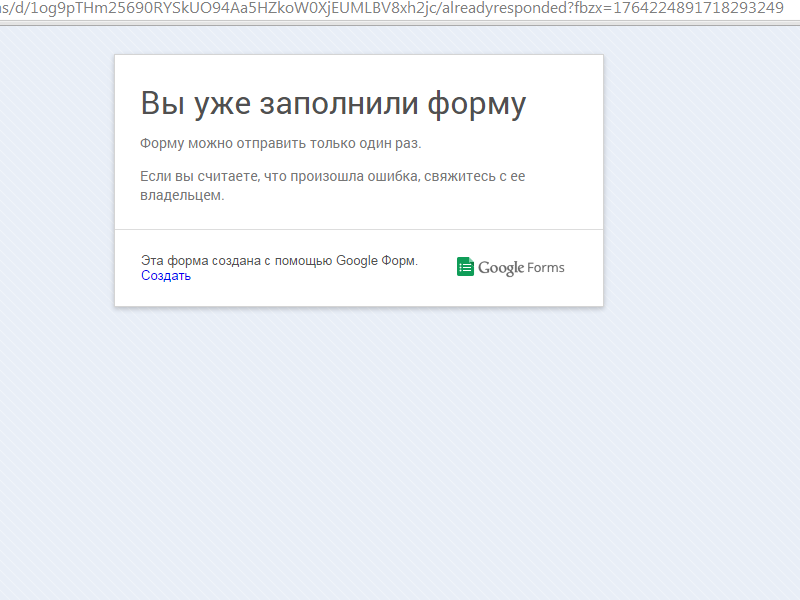Screen dimensions: 800x600
Task: Click the text about contacting the form owner
Action: [330, 183]
